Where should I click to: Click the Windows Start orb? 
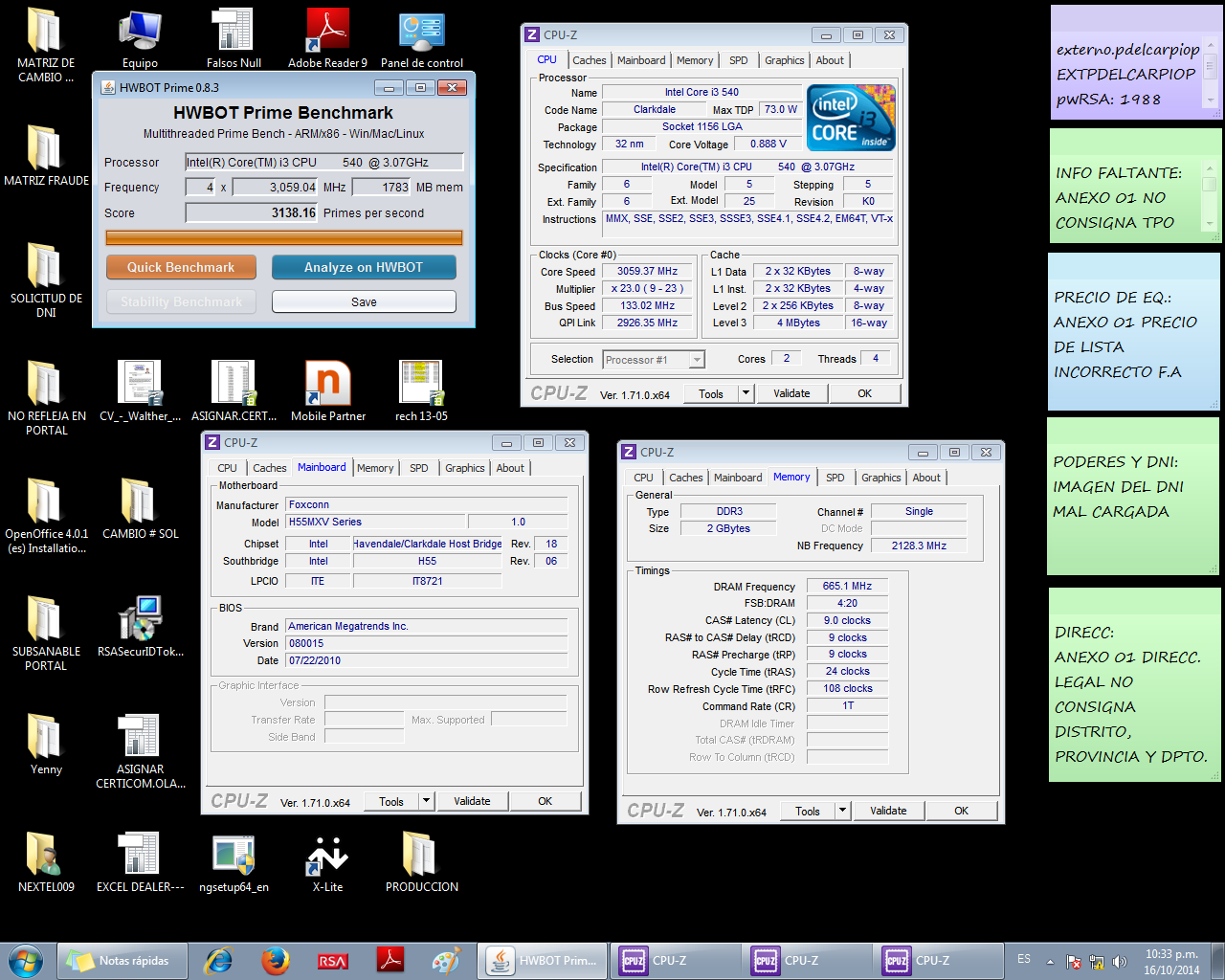click(x=26, y=961)
